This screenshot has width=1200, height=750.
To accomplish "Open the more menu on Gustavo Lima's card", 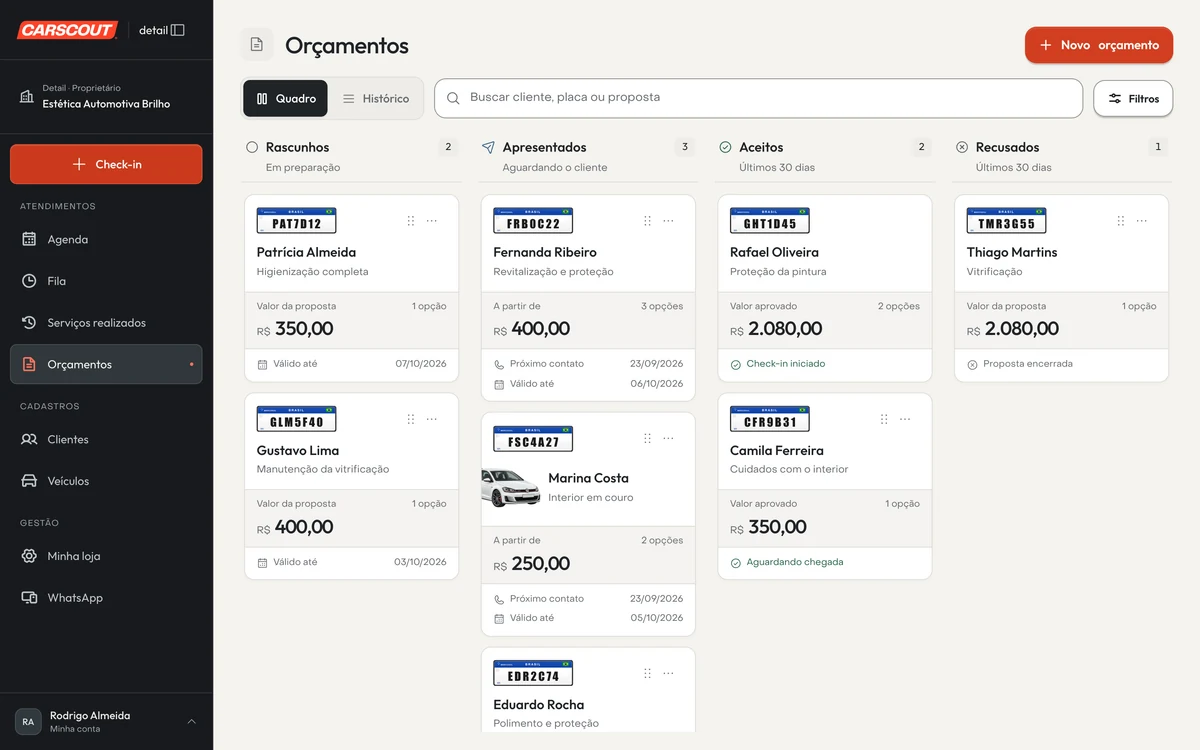I will [432, 419].
